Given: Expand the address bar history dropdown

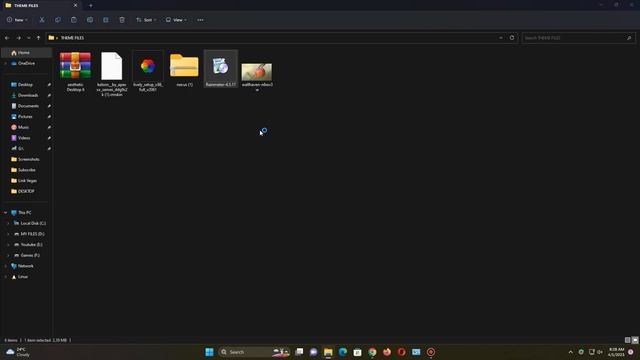Looking at the screenshot, I should coord(501,38).
